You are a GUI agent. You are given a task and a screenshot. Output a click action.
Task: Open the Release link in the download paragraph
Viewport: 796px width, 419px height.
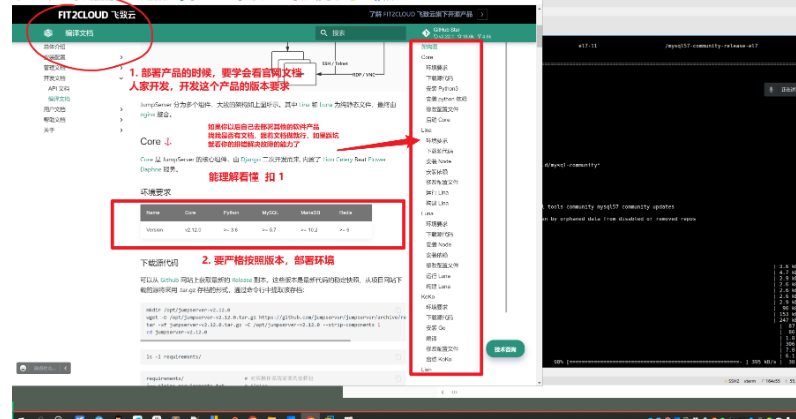(x=242, y=280)
